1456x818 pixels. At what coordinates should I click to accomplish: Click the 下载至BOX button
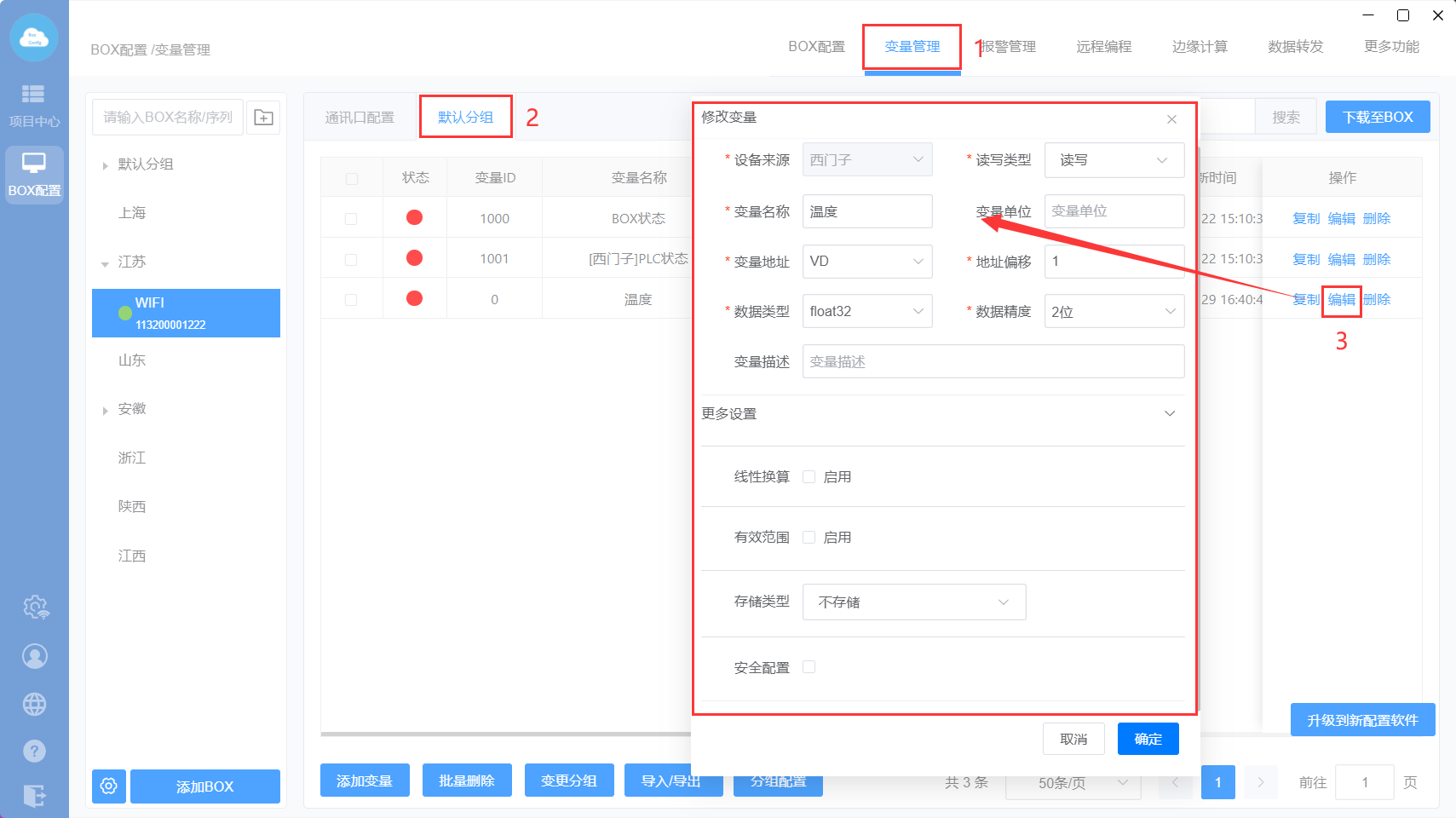[x=1377, y=118]
